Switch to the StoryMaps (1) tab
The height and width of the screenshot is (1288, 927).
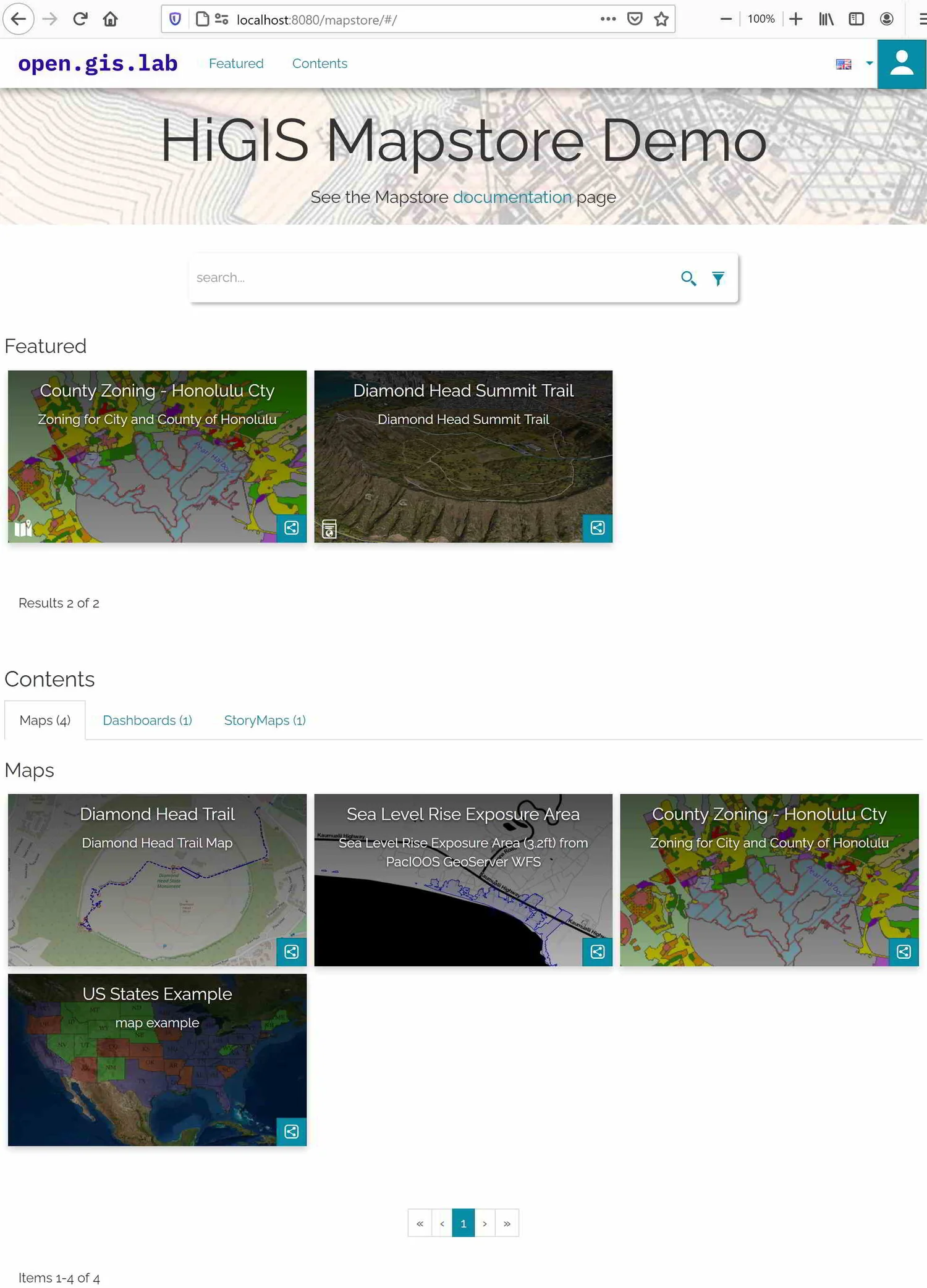265,720
